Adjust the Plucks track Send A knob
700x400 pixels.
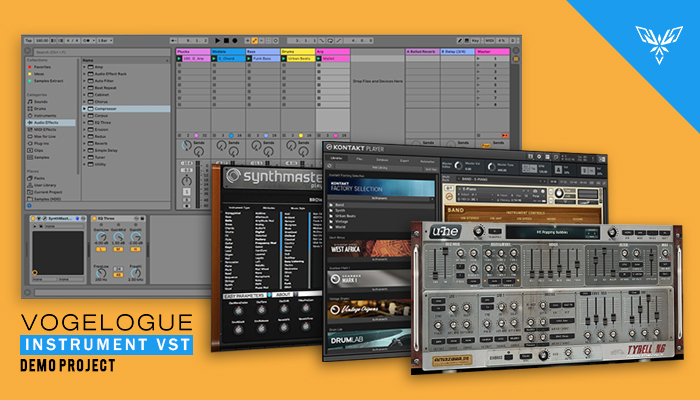(x=187, y=145)
